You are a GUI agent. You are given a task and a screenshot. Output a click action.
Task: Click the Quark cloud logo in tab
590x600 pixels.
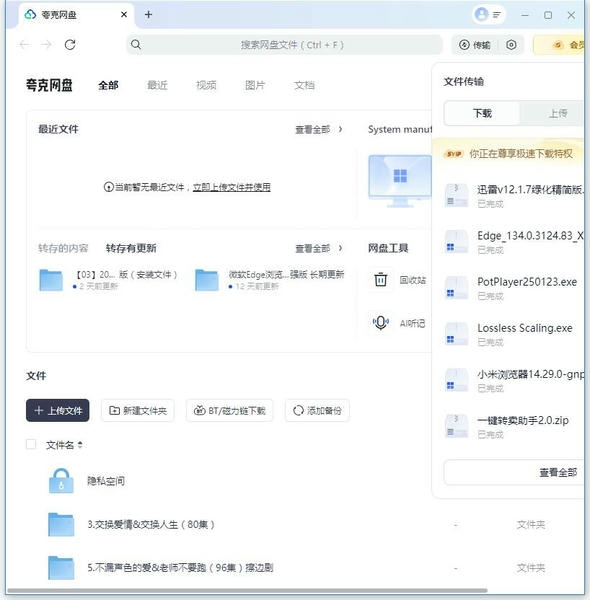(x=30, y=15)
